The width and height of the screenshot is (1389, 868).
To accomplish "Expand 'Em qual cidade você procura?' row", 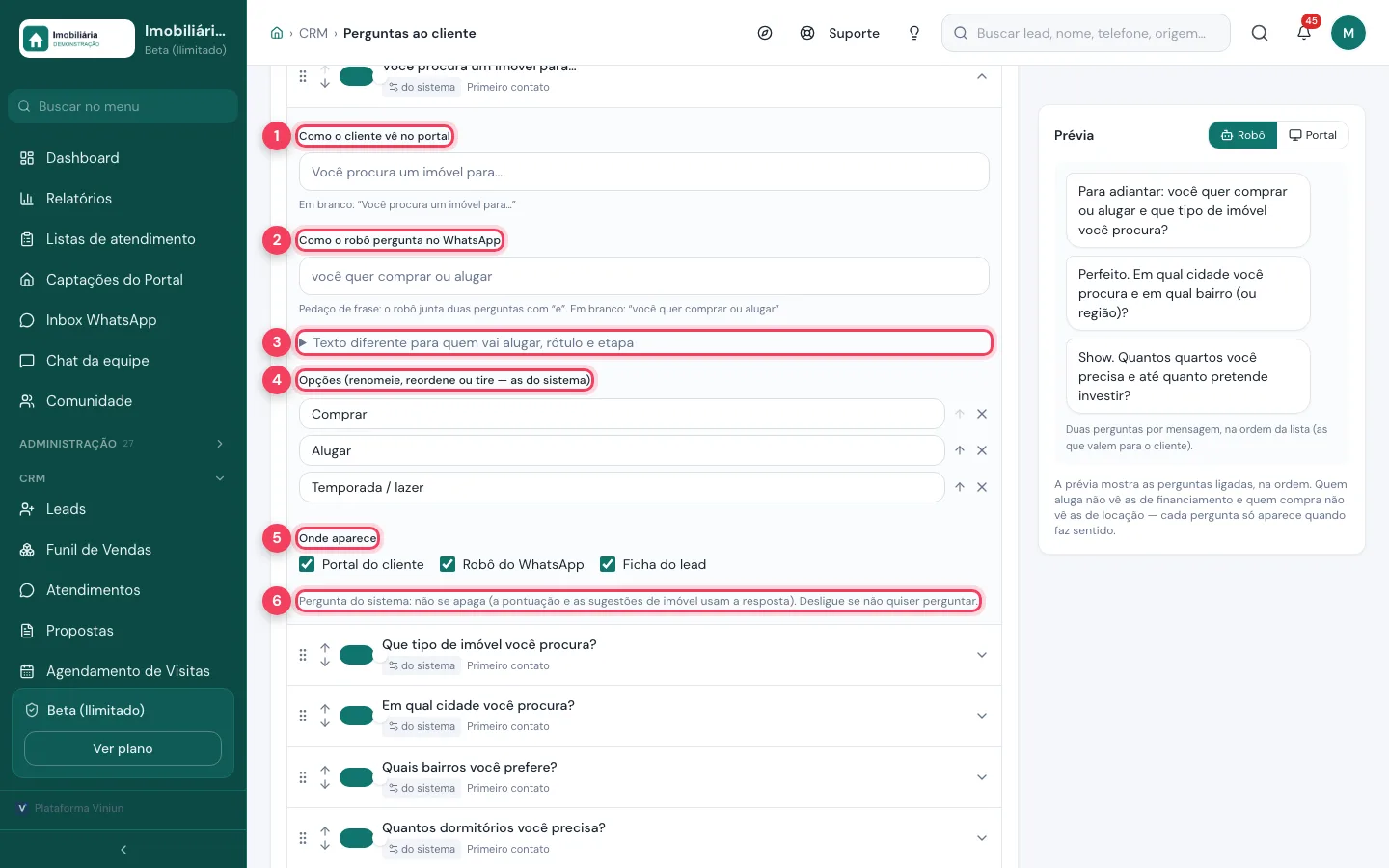I will coord(982,716).
